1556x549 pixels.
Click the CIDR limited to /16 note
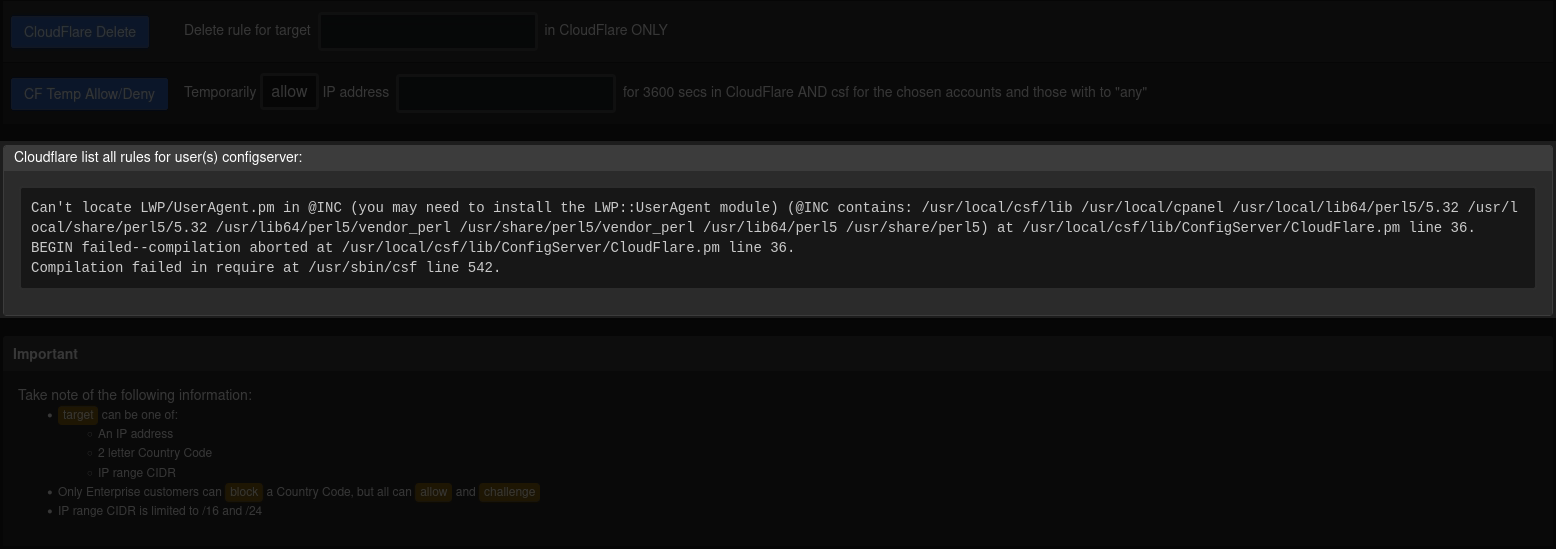pos(160,511)
